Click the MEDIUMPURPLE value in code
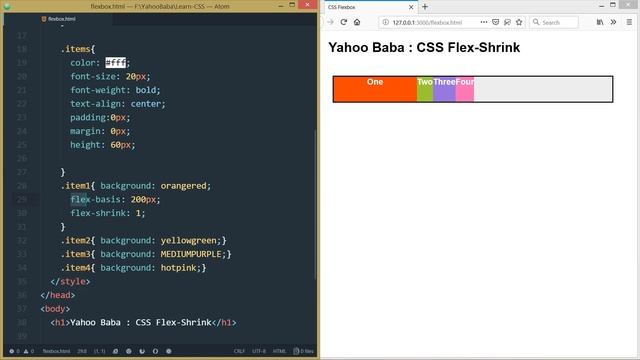The height and width of the screenshot is (360, 640). click(191, 254)
